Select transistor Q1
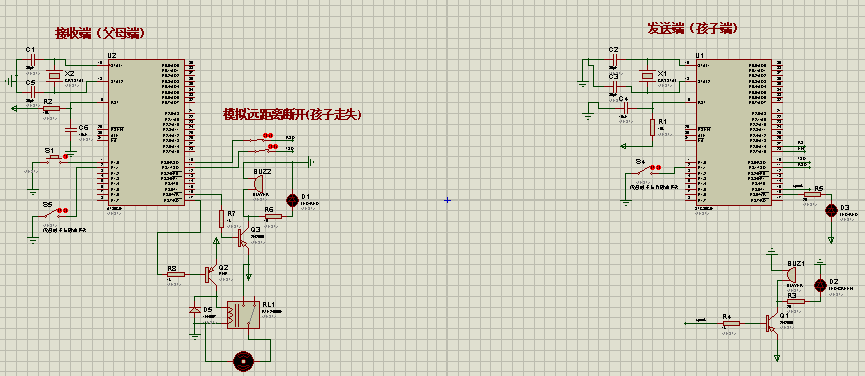This screenshot has height=376, width=865. 772,324
